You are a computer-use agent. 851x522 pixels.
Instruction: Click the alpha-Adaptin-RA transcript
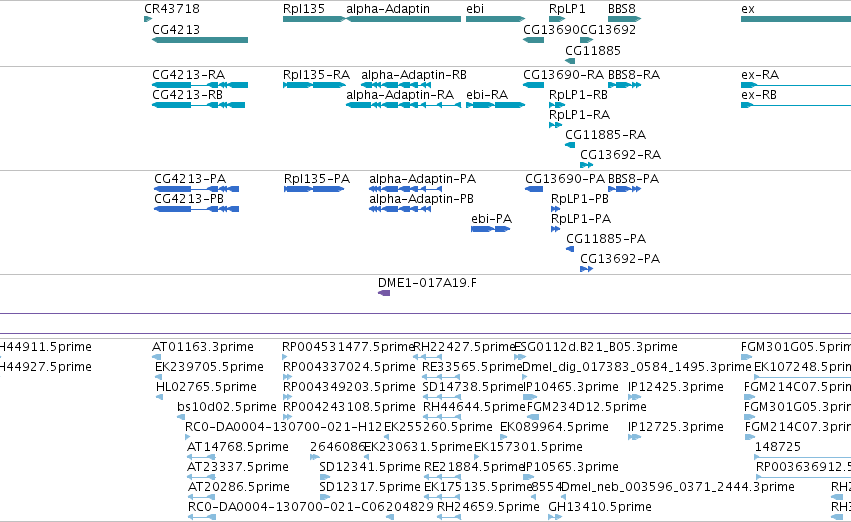click(x=404, y=105)
